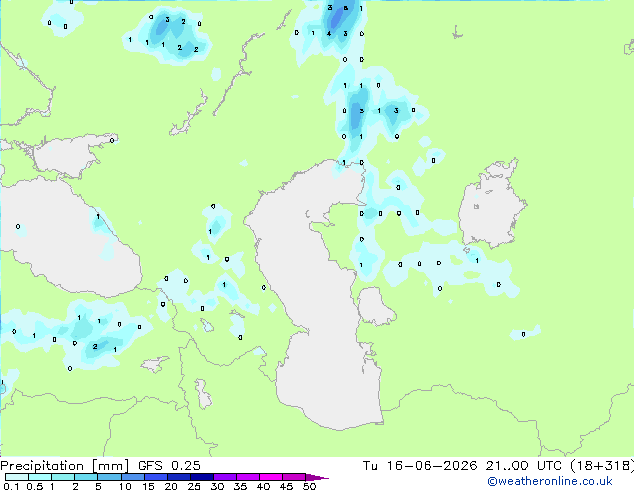Click the above-50 arrow tip of legend

317,477
